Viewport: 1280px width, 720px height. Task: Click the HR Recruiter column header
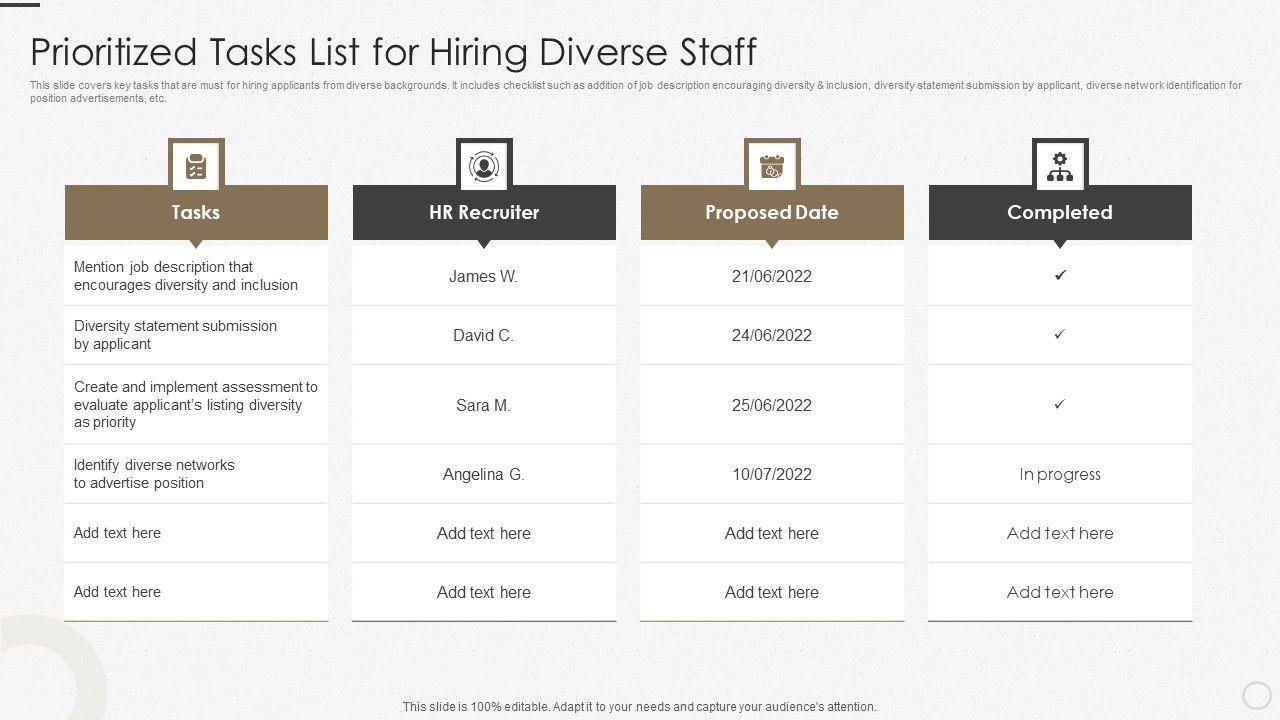tap(484, 212)
